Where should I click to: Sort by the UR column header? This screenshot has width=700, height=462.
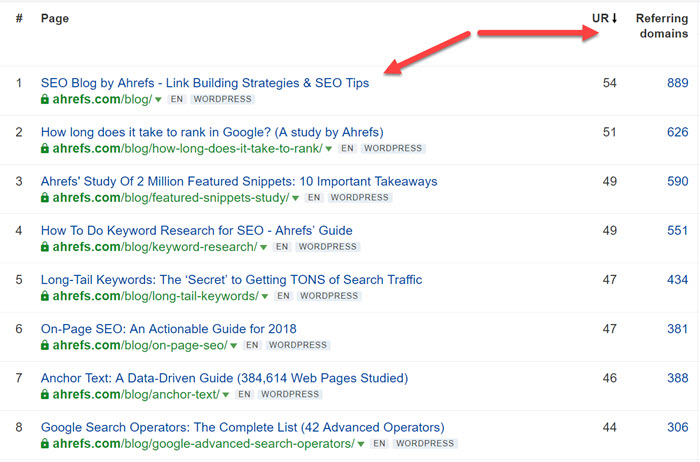pos(606,18)
